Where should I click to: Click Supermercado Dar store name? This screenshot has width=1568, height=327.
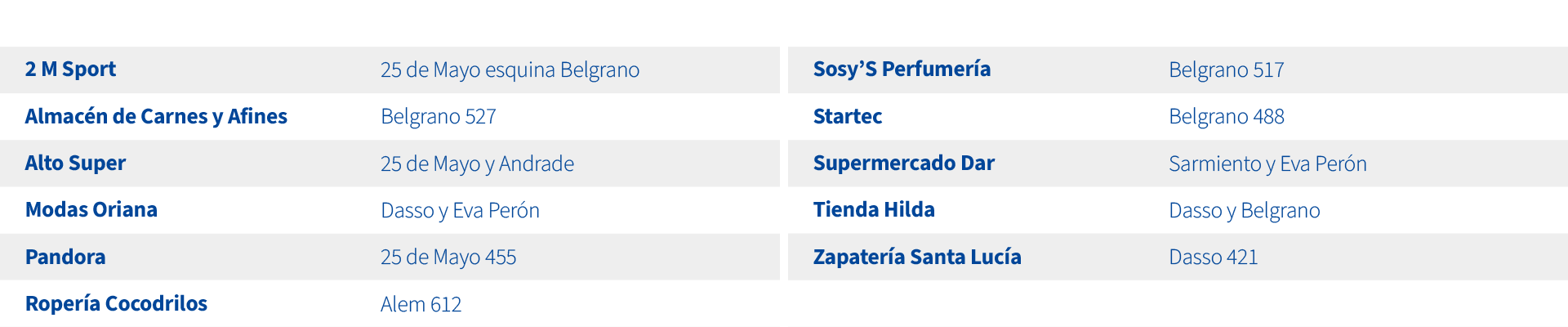(903, 163)
